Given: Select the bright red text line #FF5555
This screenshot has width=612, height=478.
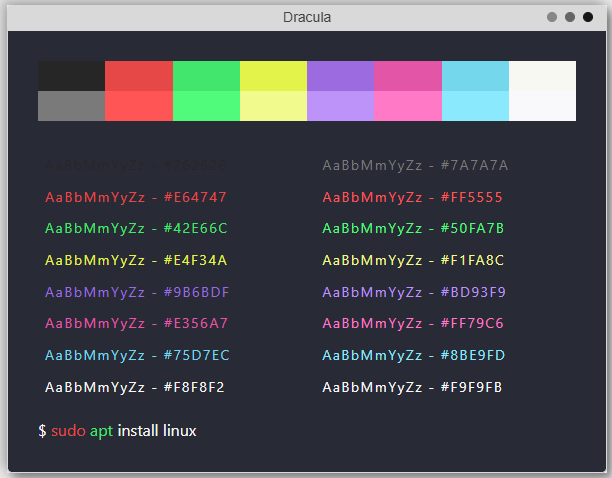Looking at the screenshot, I should (x=413, y=197).
